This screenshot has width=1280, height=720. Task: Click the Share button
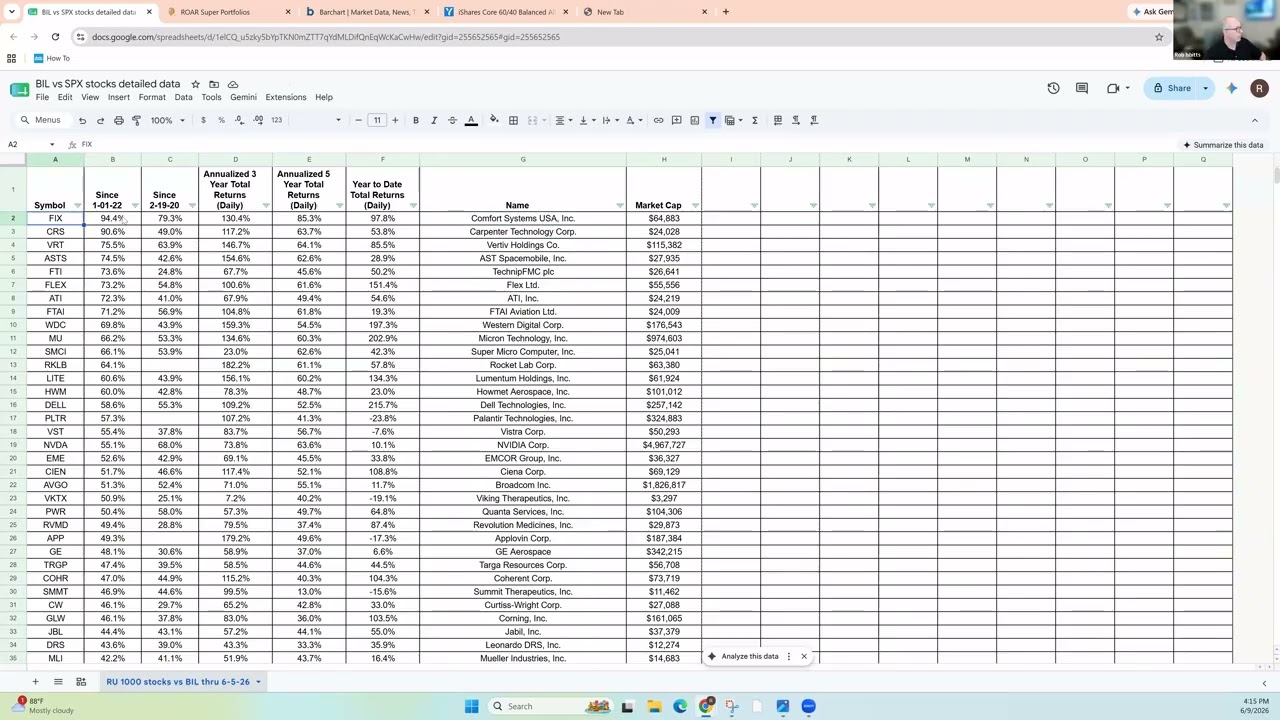click(x=1172, y=88)
